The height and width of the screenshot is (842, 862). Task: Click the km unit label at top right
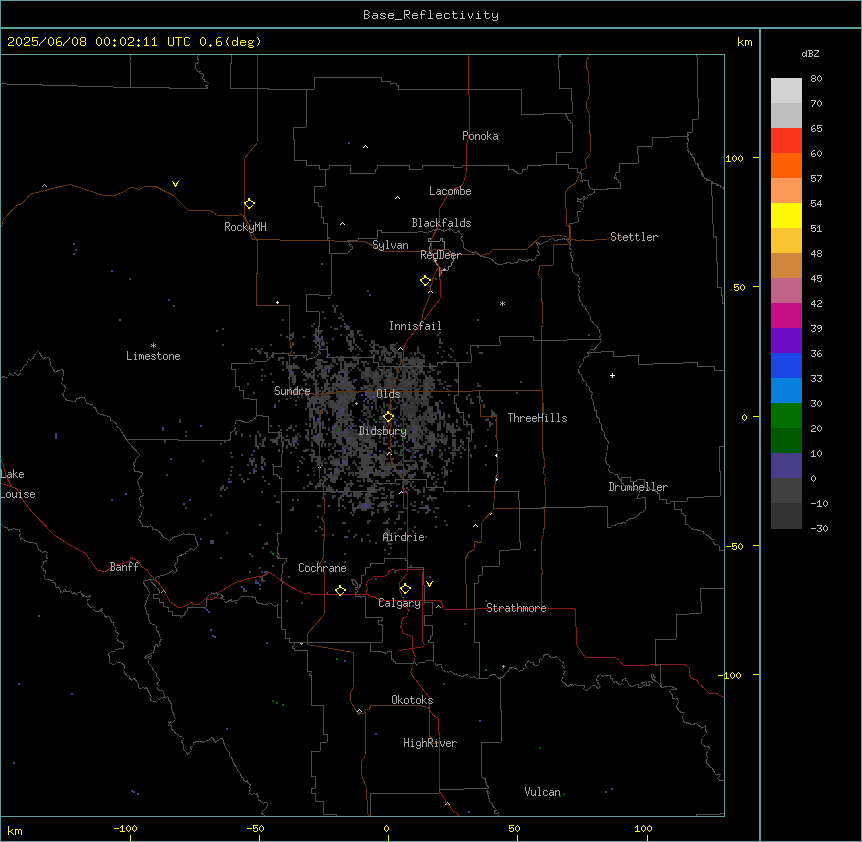click(x=745, y=42)
